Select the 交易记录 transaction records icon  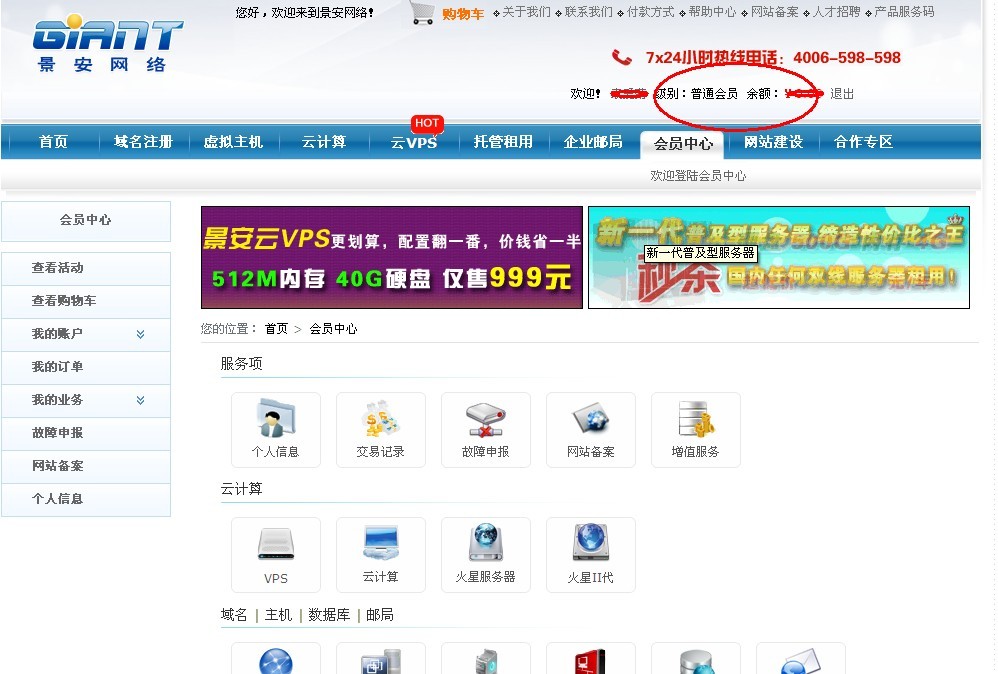coord(381,430)
